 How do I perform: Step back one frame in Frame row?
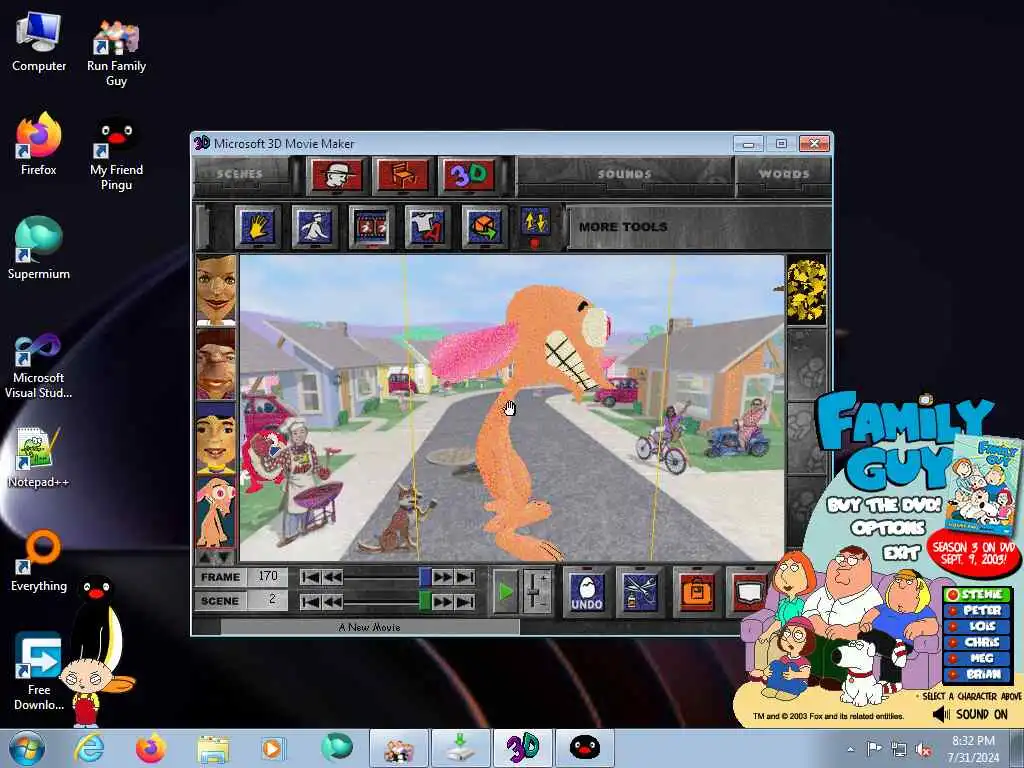(332, 577)
